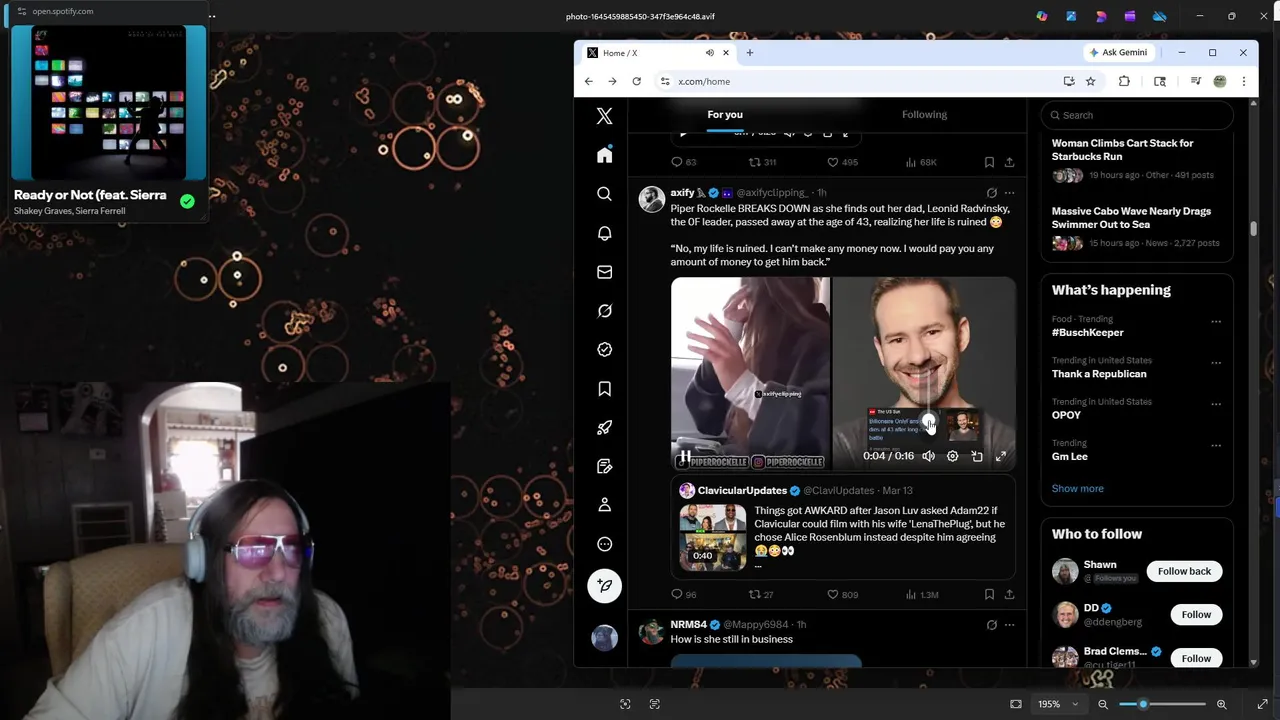The image size is (1280, 720).
Task: Open the 195% zoom dropdown in Photos
Action: (x=1058, y=704)
